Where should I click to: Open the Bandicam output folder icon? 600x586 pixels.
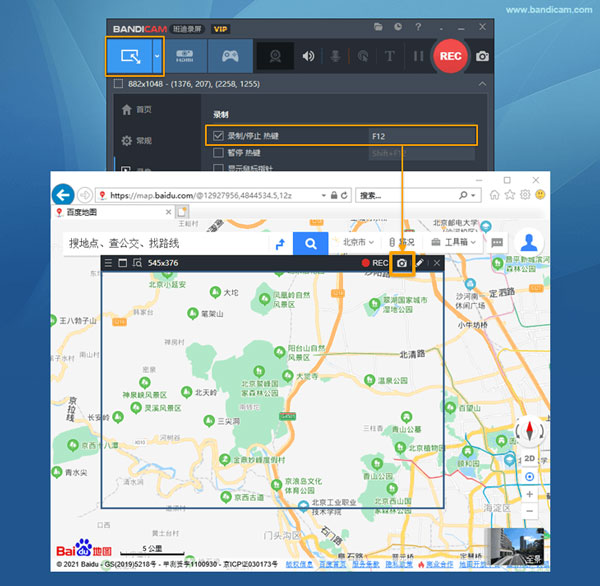pos(378,27)
